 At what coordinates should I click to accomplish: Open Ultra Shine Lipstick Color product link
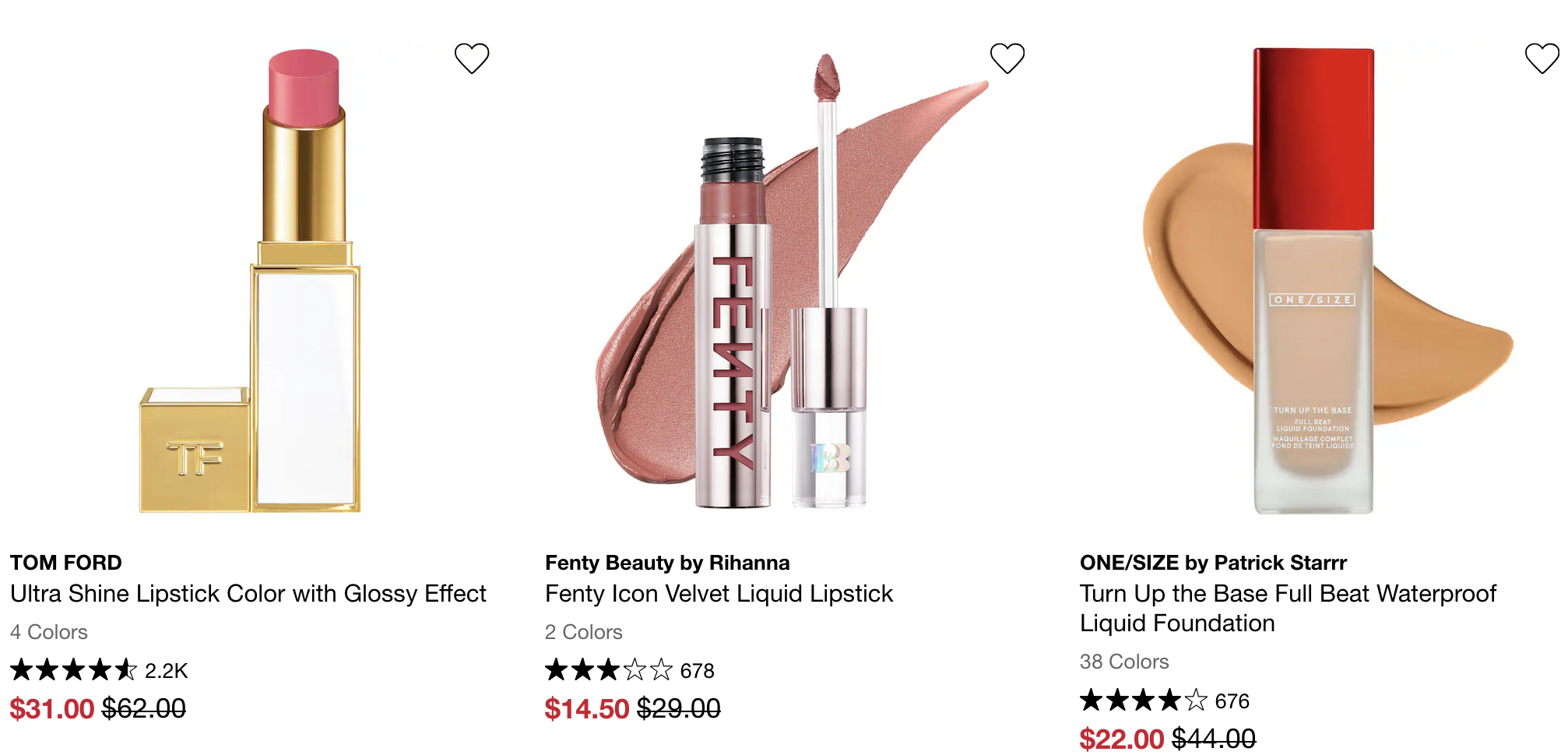coord(248,594)
